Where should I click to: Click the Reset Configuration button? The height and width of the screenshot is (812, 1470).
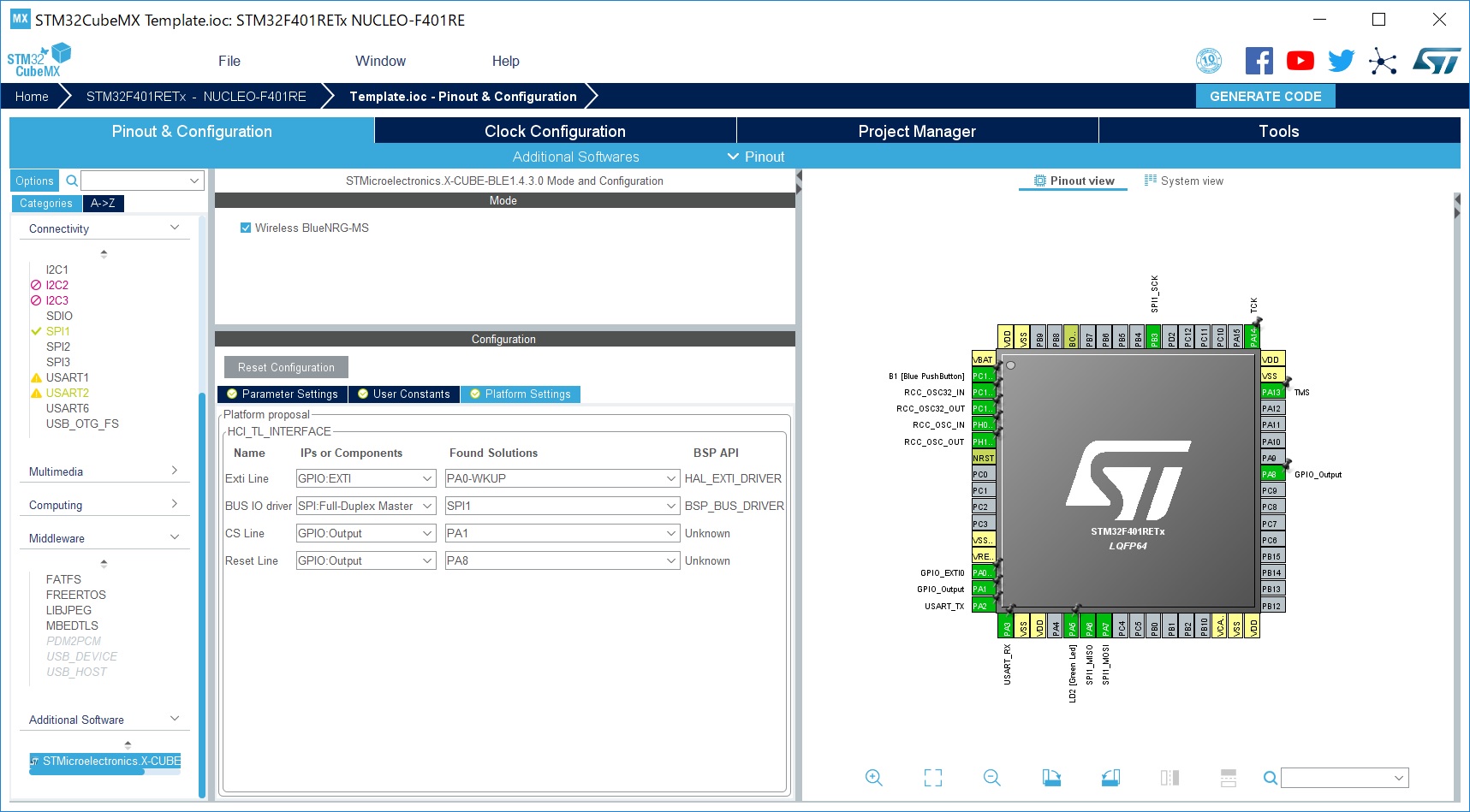286,367
